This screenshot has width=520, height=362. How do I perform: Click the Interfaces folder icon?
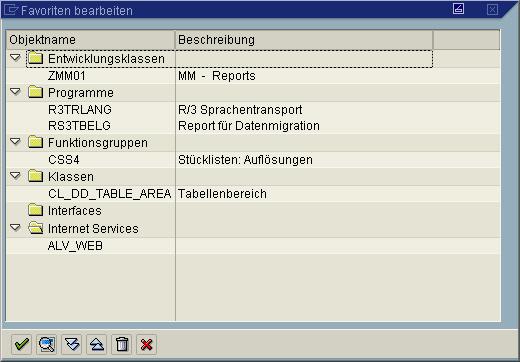click(x=36, y=210)
